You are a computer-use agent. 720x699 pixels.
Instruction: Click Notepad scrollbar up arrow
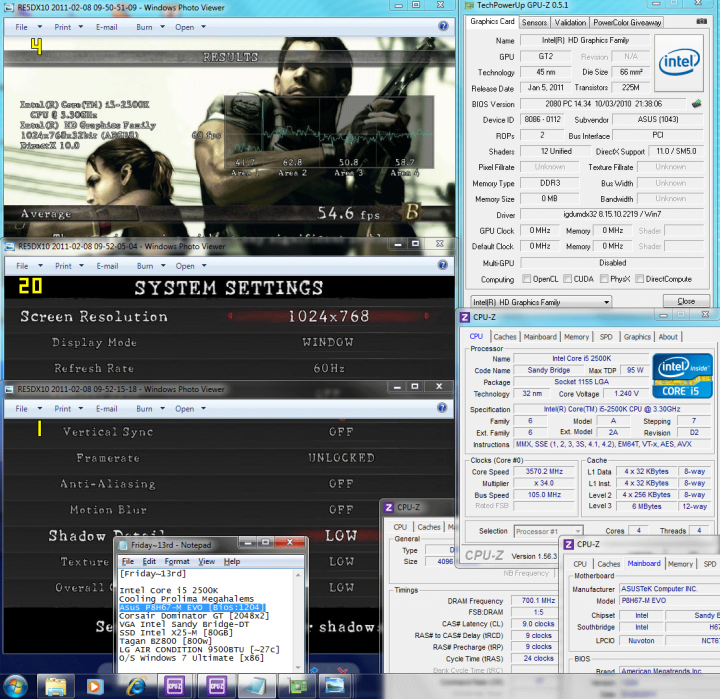coord(298,575)
